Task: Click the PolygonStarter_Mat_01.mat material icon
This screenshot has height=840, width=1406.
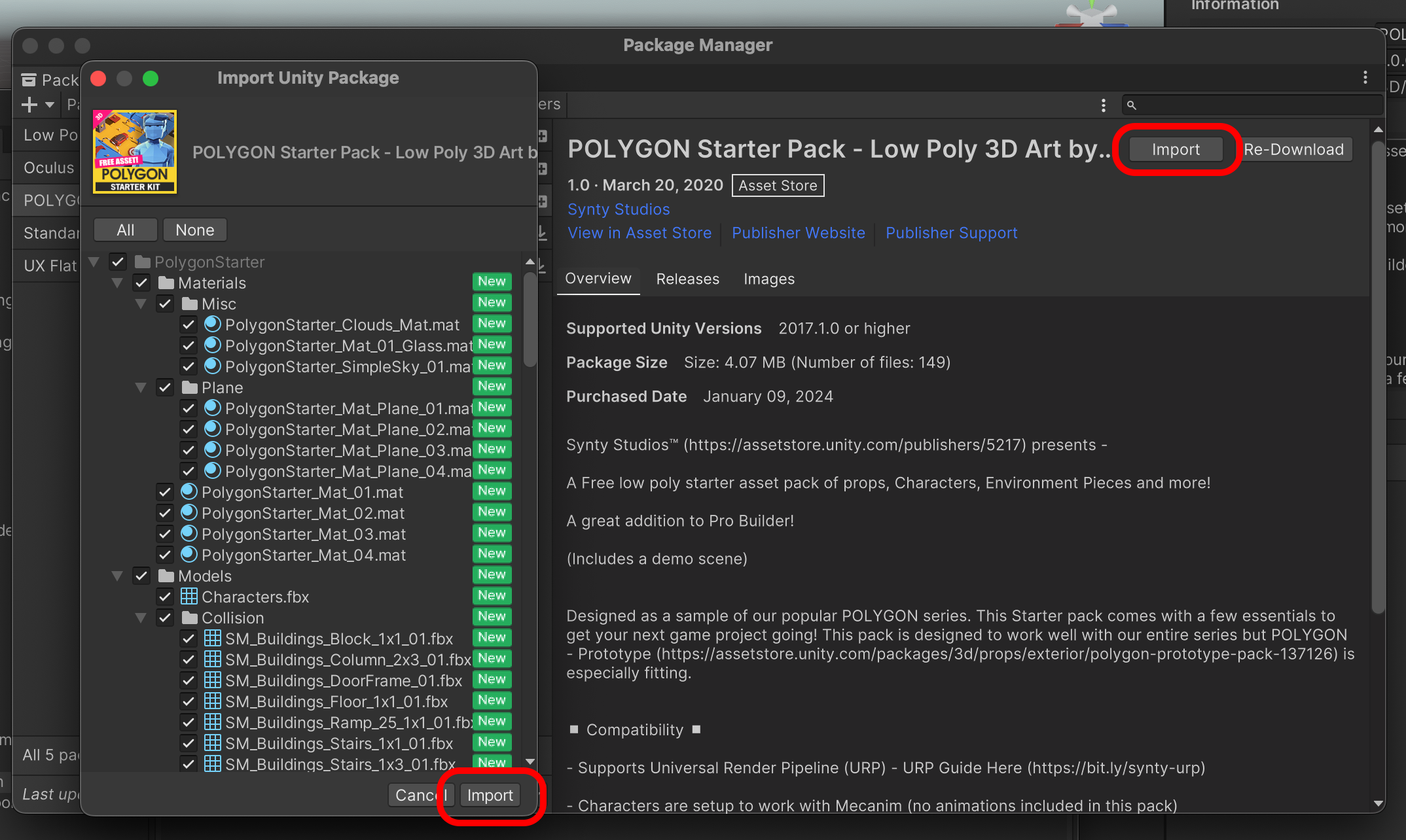Action: click(x=189, y=492)
